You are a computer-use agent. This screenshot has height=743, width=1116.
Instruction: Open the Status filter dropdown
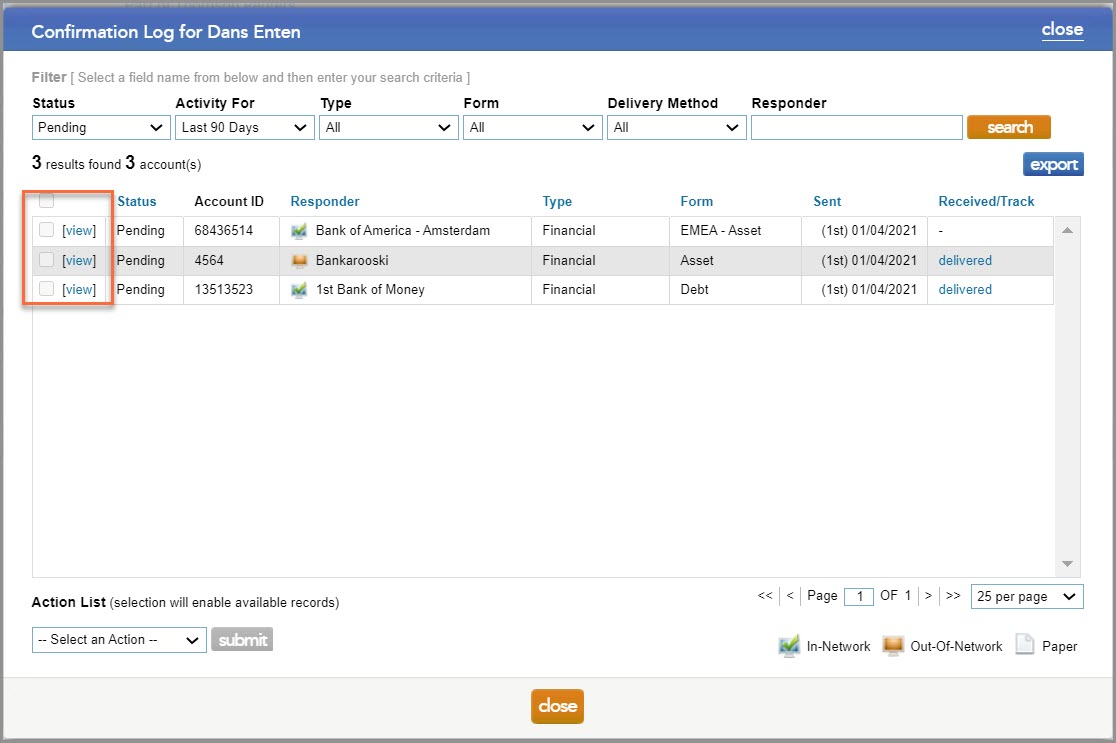click(100, 127)
